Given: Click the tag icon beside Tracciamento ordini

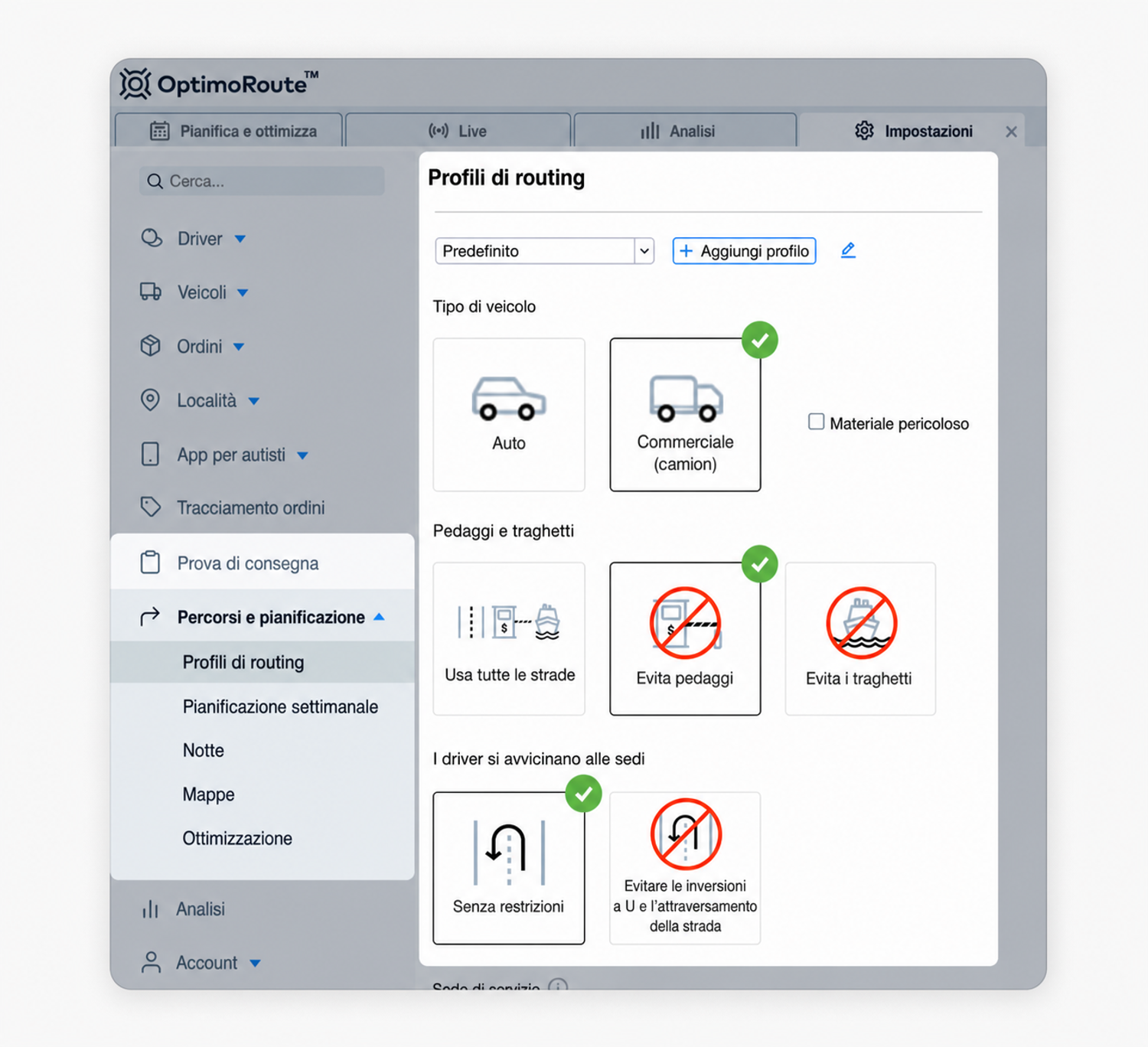Looking at the screenshot, I should click(x=151, y=507).
